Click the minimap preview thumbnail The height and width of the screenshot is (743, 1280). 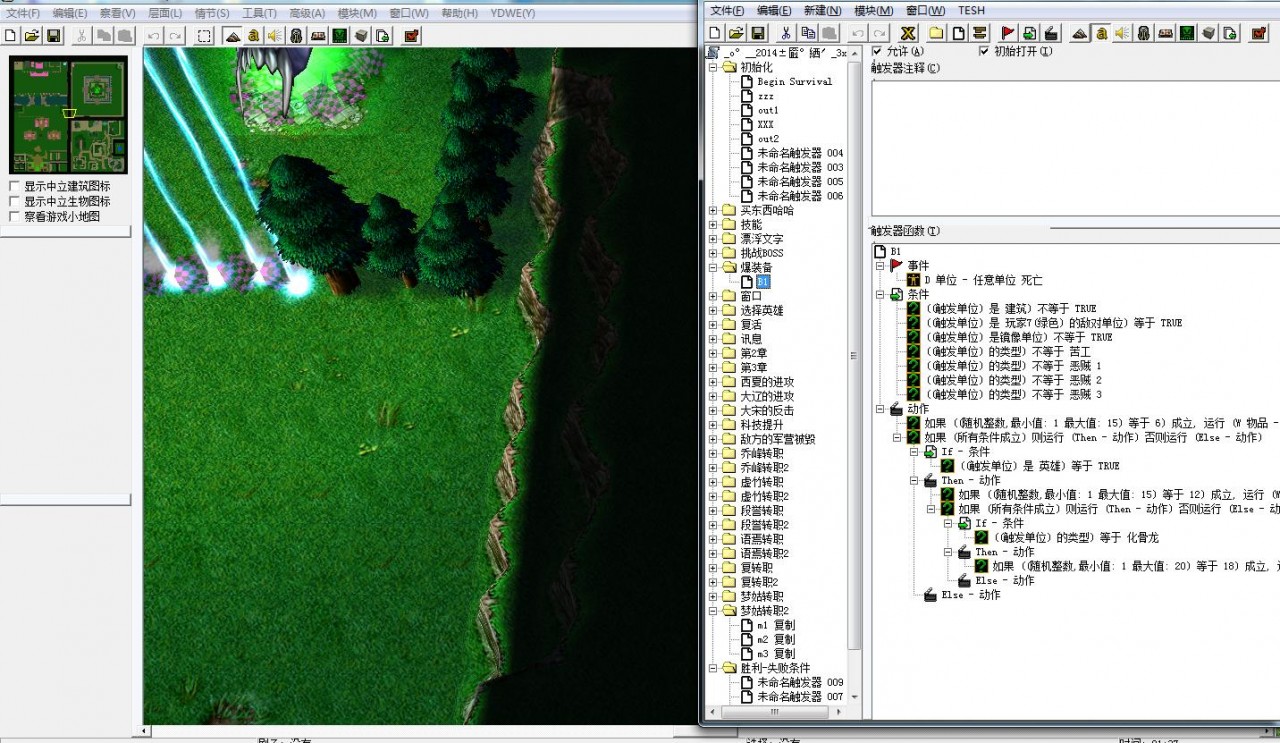click(69, 115)
